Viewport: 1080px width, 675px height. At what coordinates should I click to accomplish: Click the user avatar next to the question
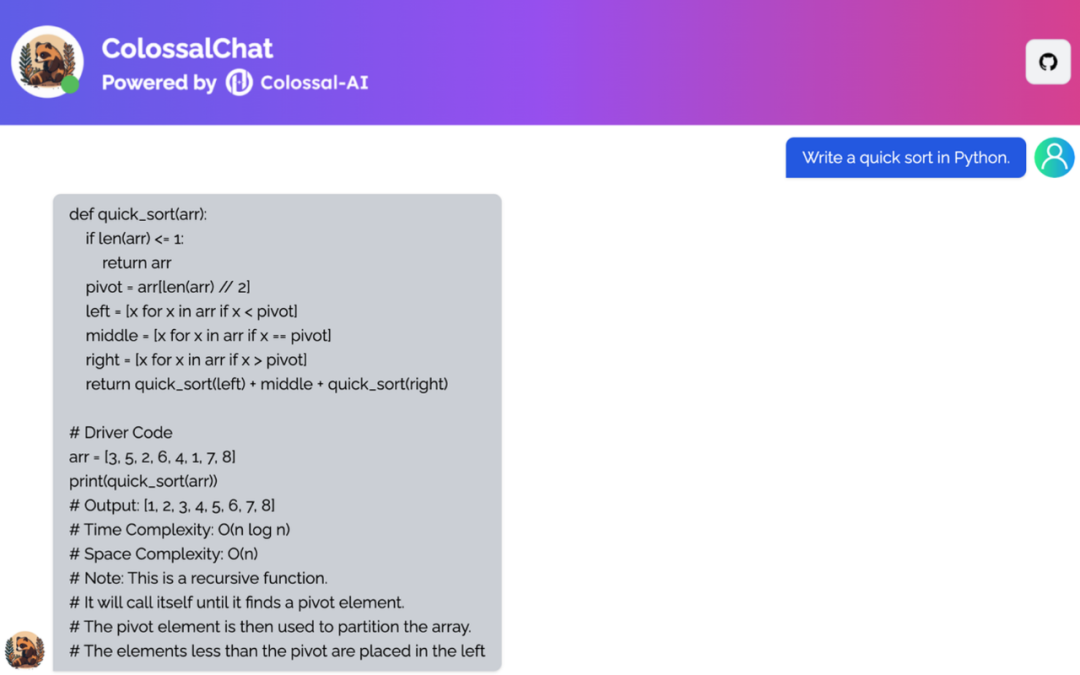[x=1054, y=157]
